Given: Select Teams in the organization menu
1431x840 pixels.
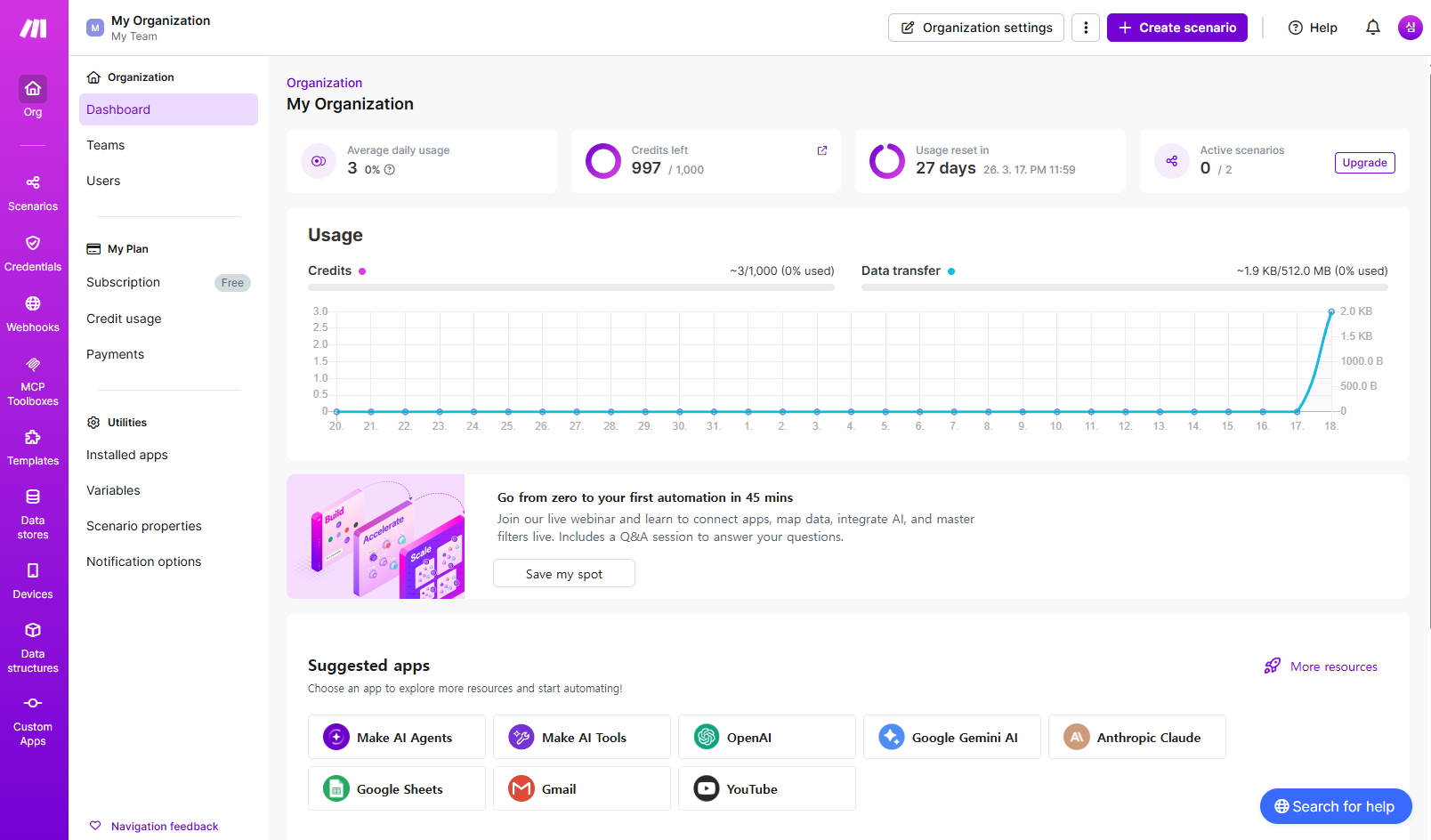Looking at the screenshot, I should (x=106, y=145).
